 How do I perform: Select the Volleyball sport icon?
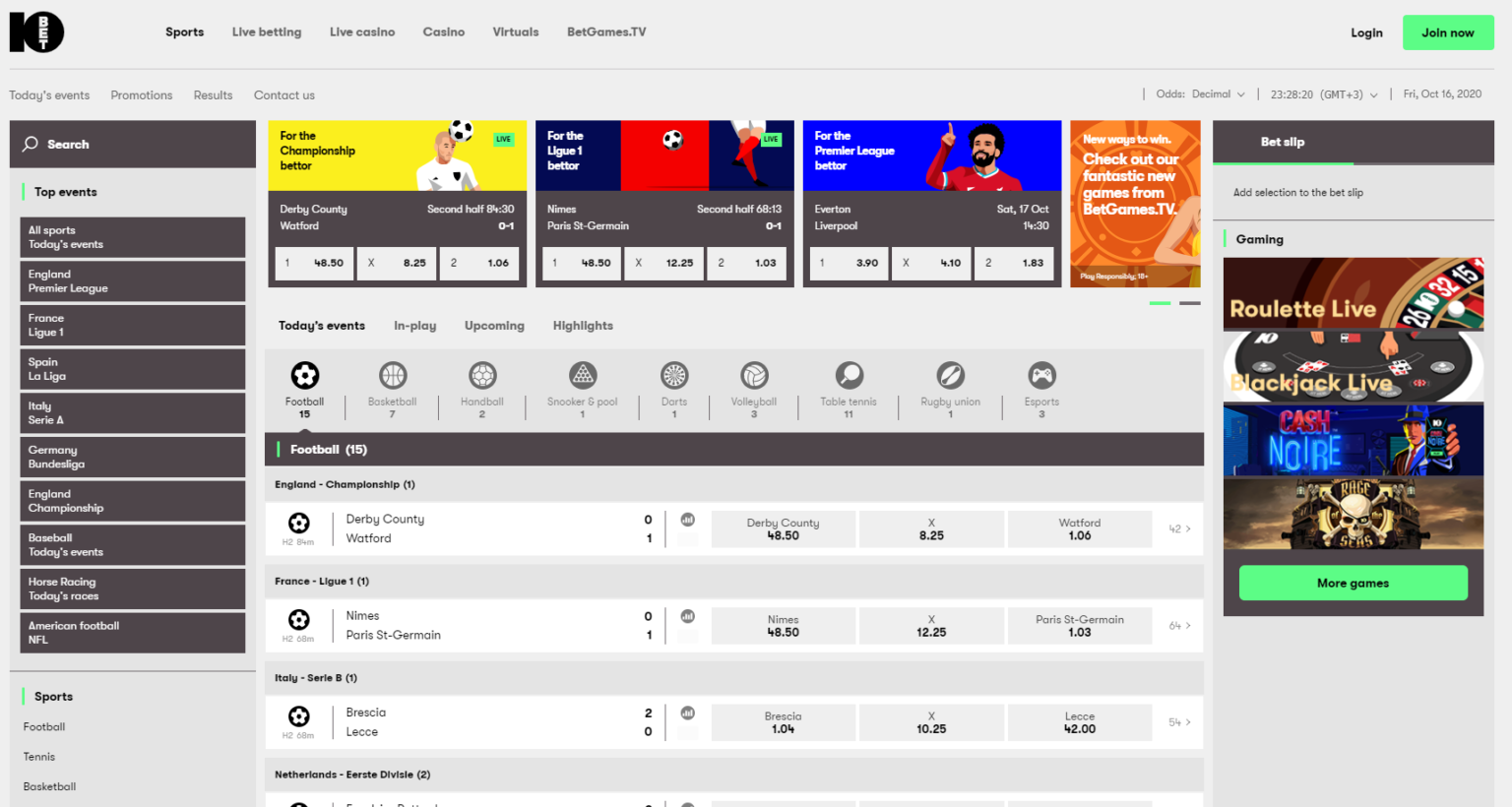[754, 375]
